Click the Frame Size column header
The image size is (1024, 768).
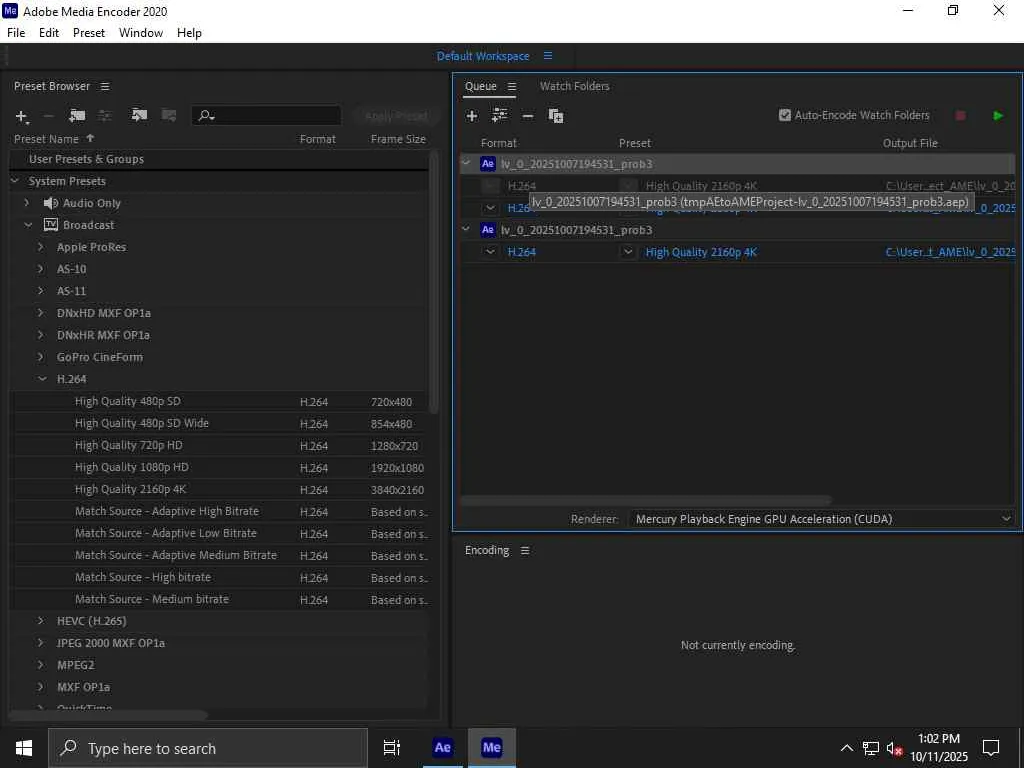click(398, 139)
